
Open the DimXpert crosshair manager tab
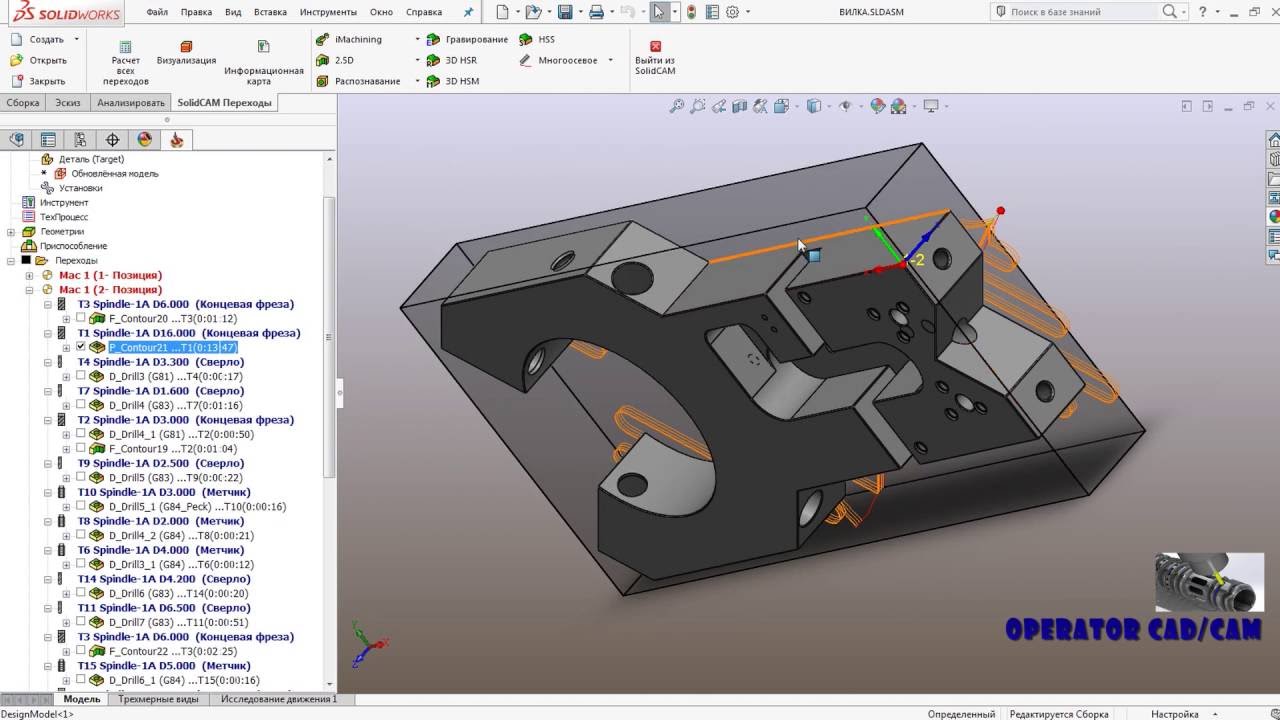[112, 140]
